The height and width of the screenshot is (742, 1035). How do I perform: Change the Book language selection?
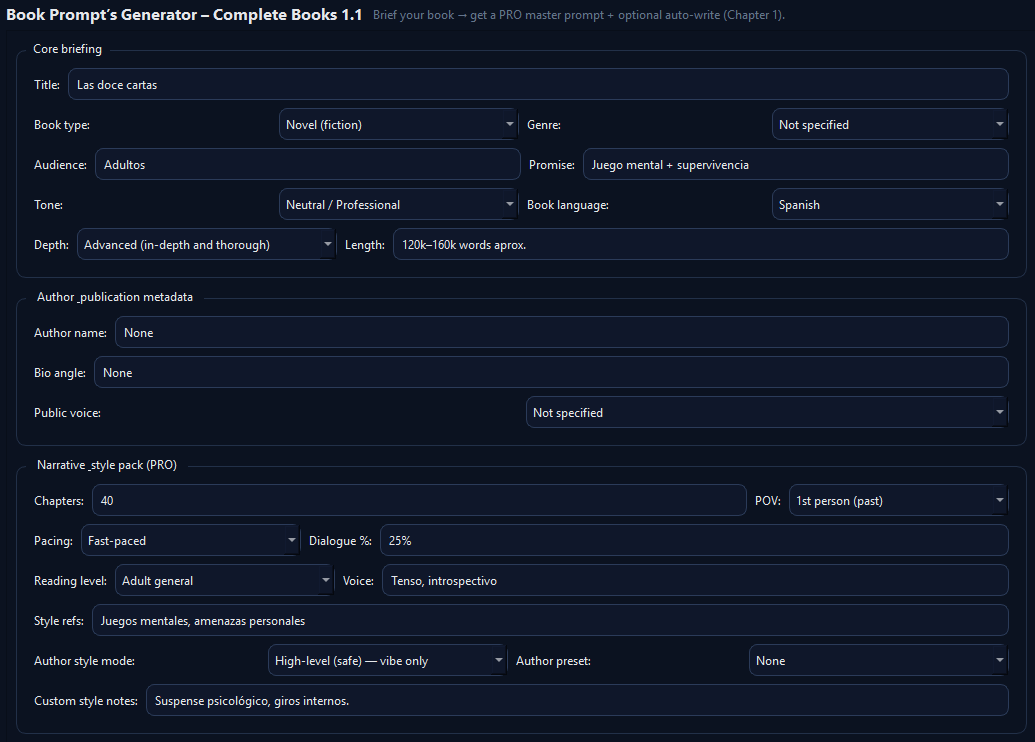889,204
